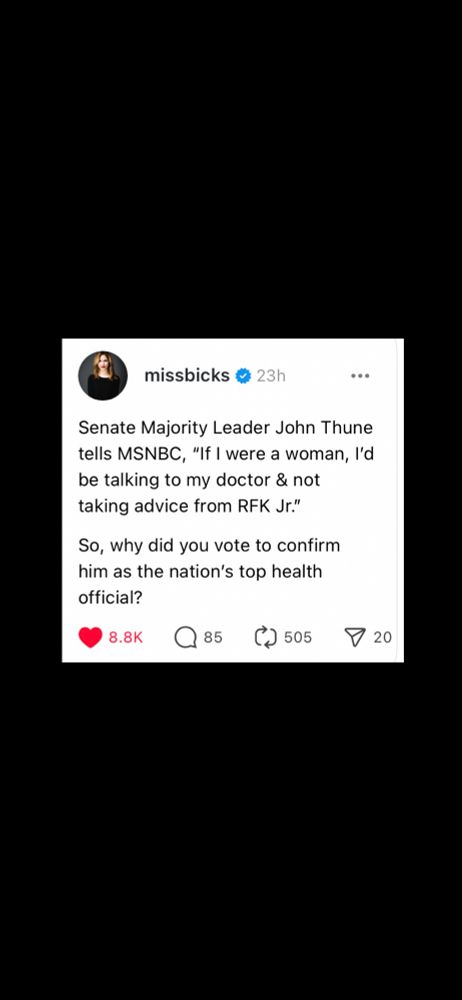Open comments via the speech bubble icon

click(185, 637)
